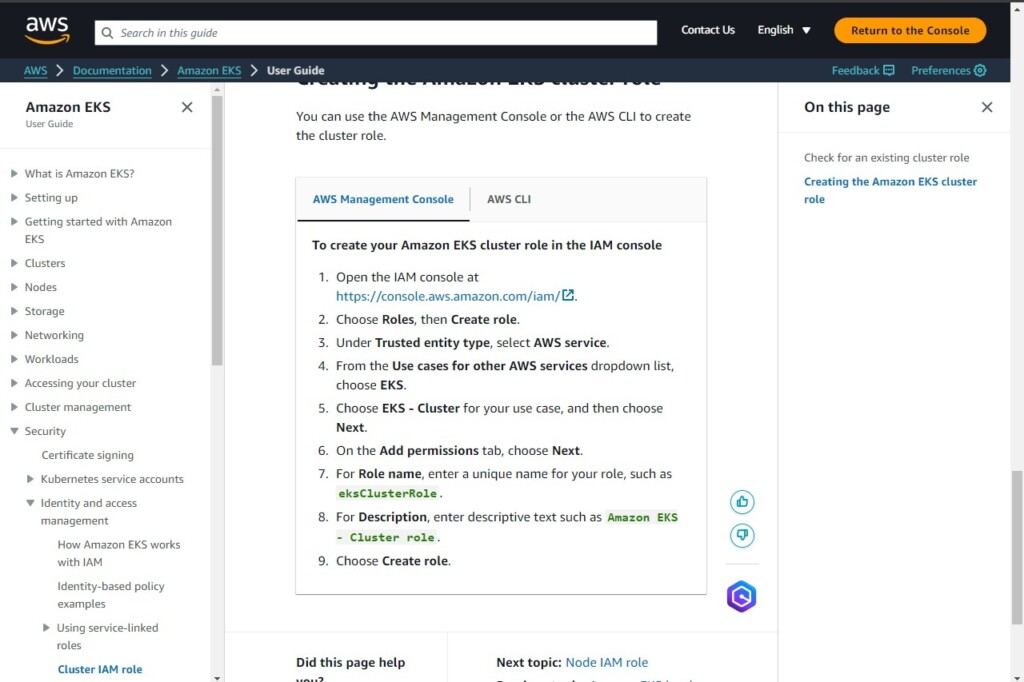Select the AWS Management Console tab
Screen dimensions: 1024x682
(383, 199)
